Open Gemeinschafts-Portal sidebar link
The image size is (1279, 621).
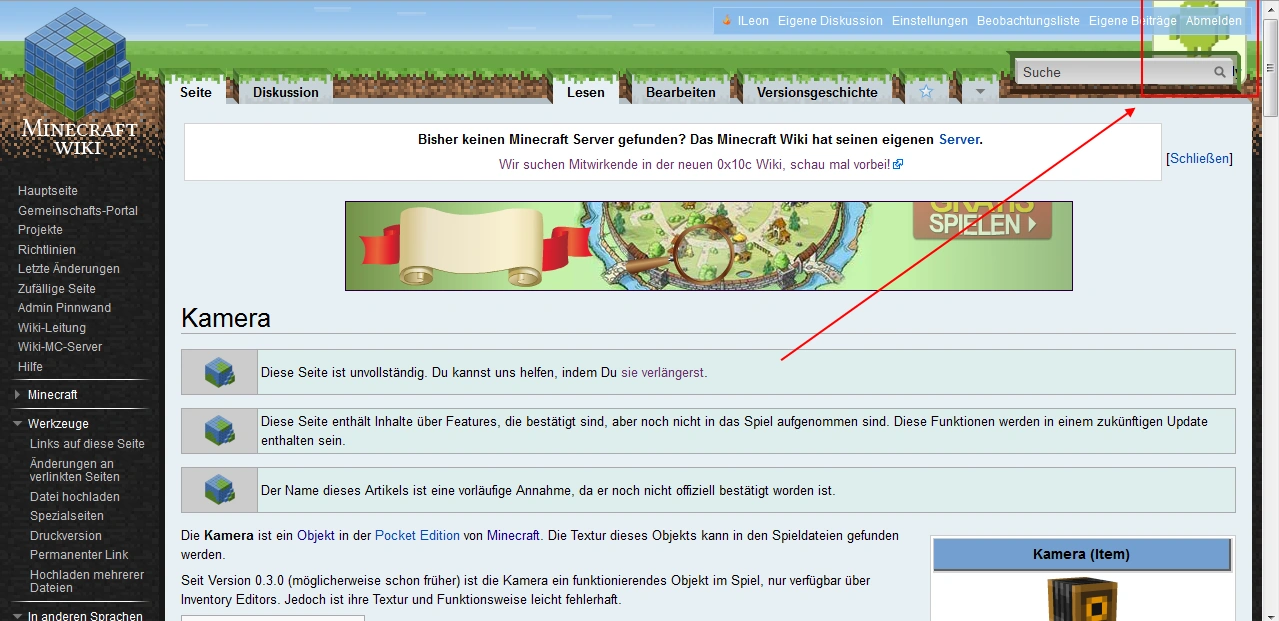pyautogui.click(x=78, y=211)
